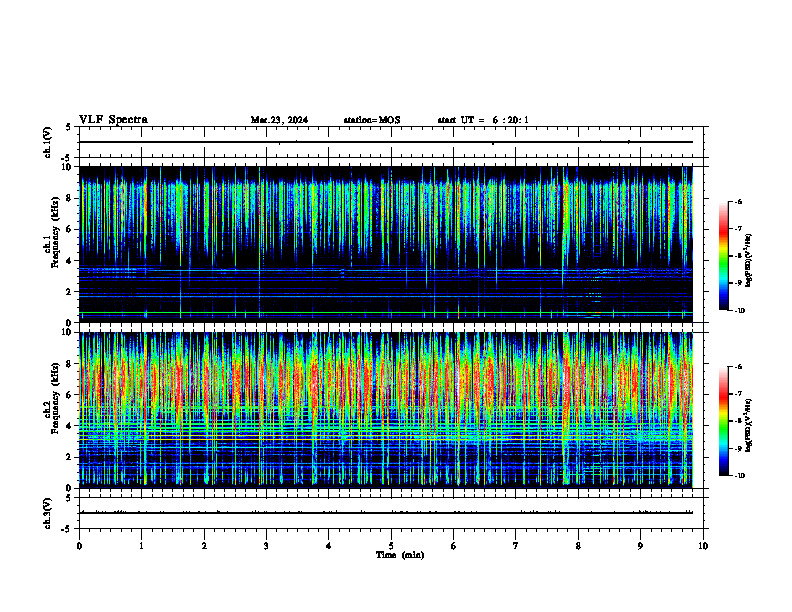Click the "Time (min)" axis label
Screen dimensions: 792x612
coord(400,555)
